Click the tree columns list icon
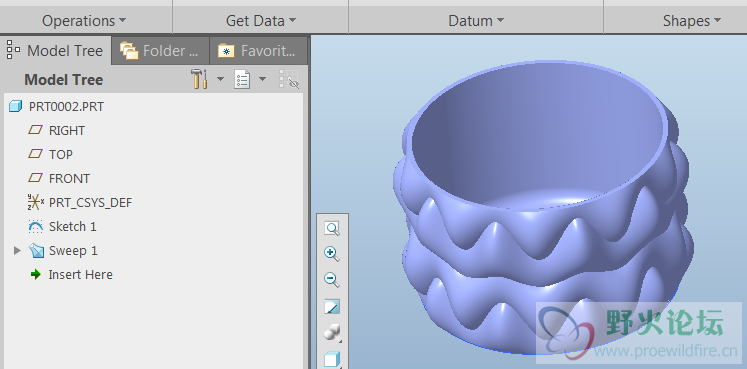747x369 pixels. point(242,79)
